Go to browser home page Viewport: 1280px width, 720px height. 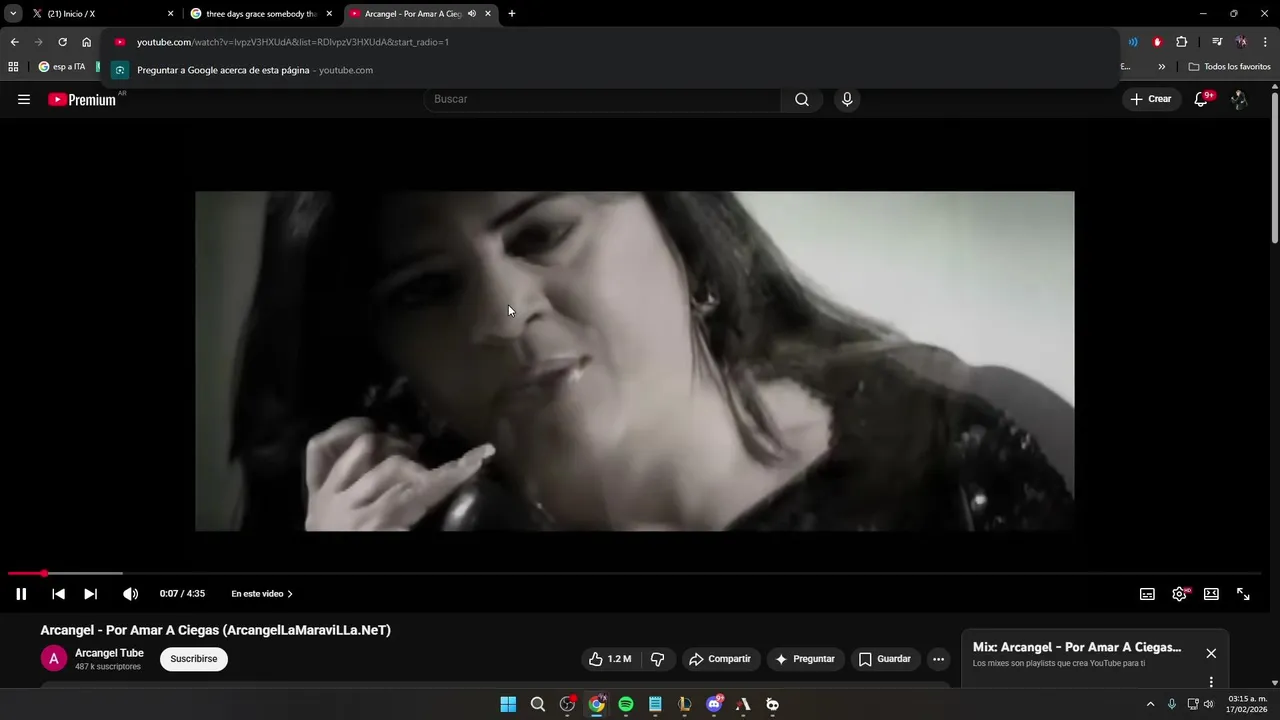(x=86, y=42)
